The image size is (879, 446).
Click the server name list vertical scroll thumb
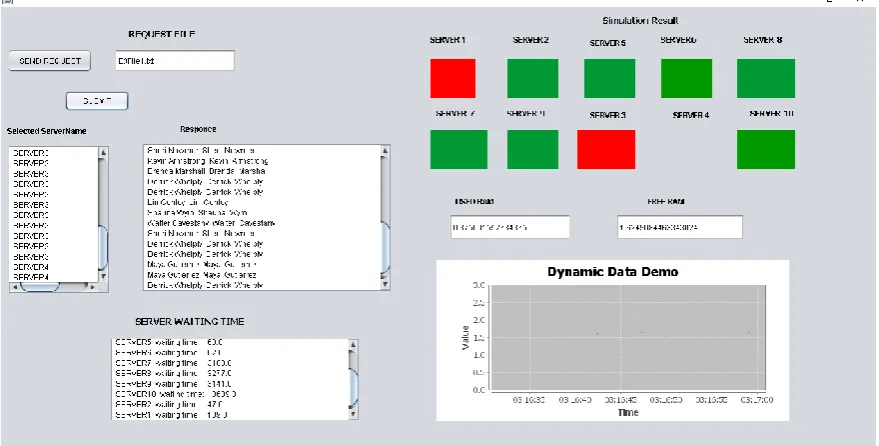[x=103, y=247]
